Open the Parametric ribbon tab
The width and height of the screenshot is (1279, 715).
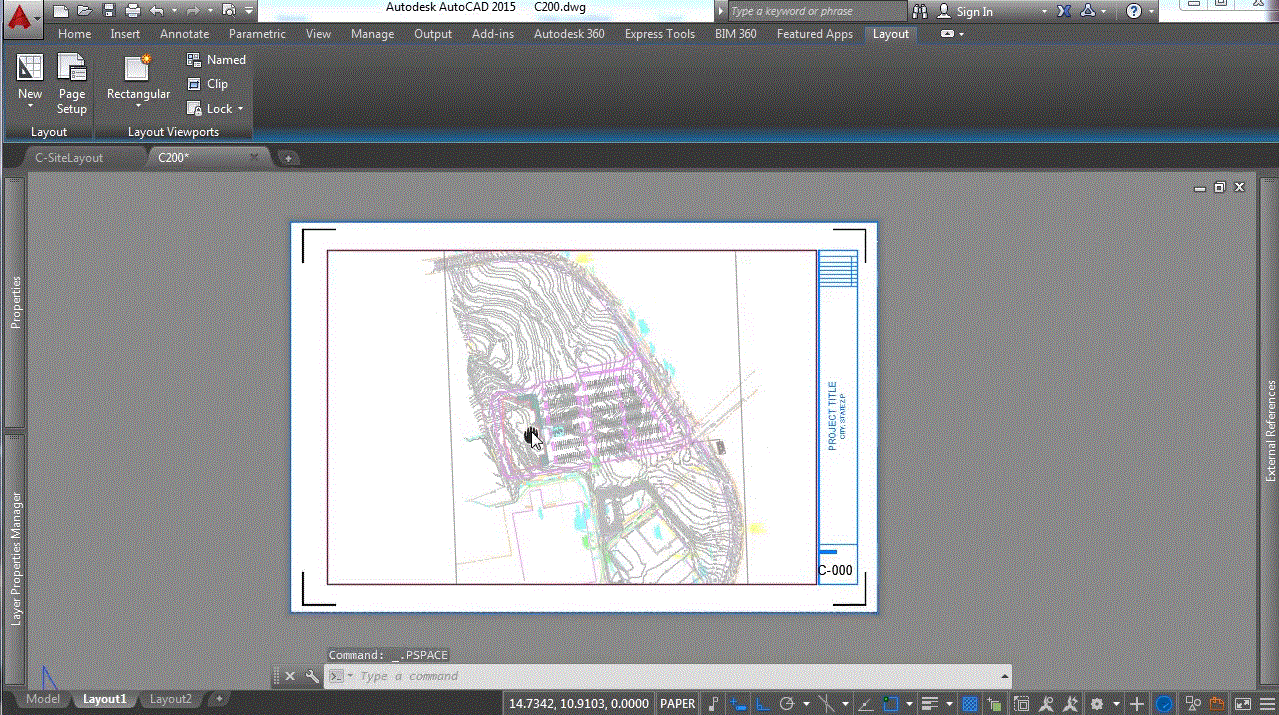[257, 34]
